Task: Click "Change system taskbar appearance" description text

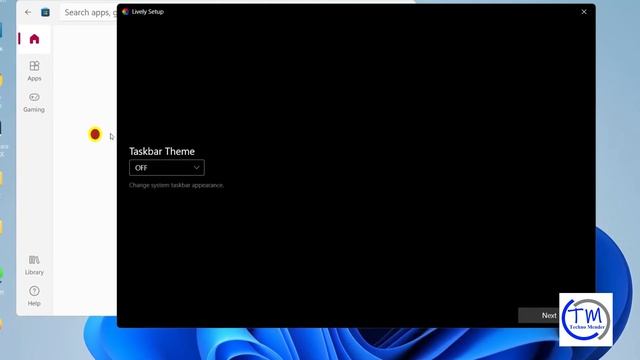Action: (176, 185)
